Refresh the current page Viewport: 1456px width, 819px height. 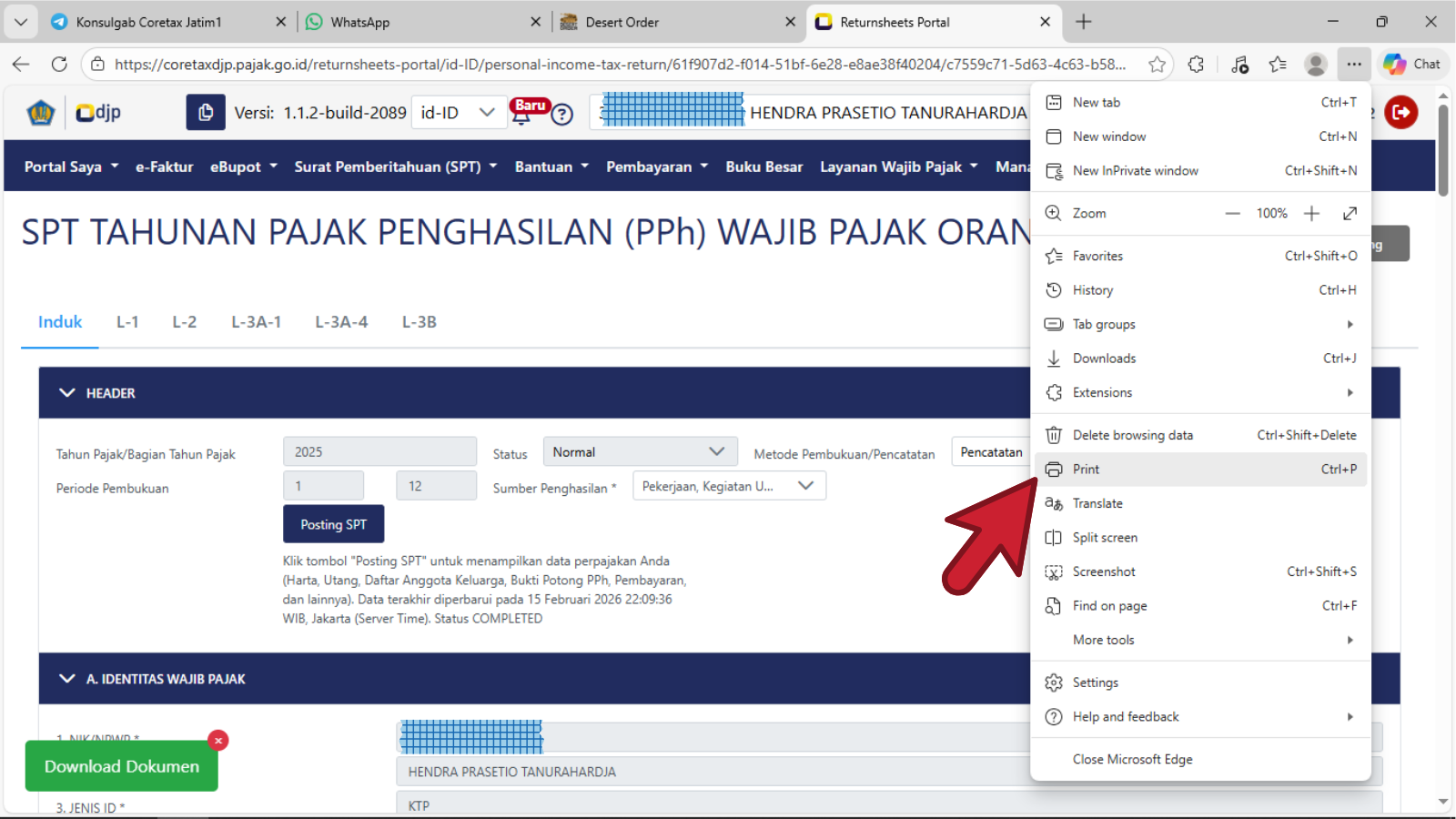click(x=59, y=65)
